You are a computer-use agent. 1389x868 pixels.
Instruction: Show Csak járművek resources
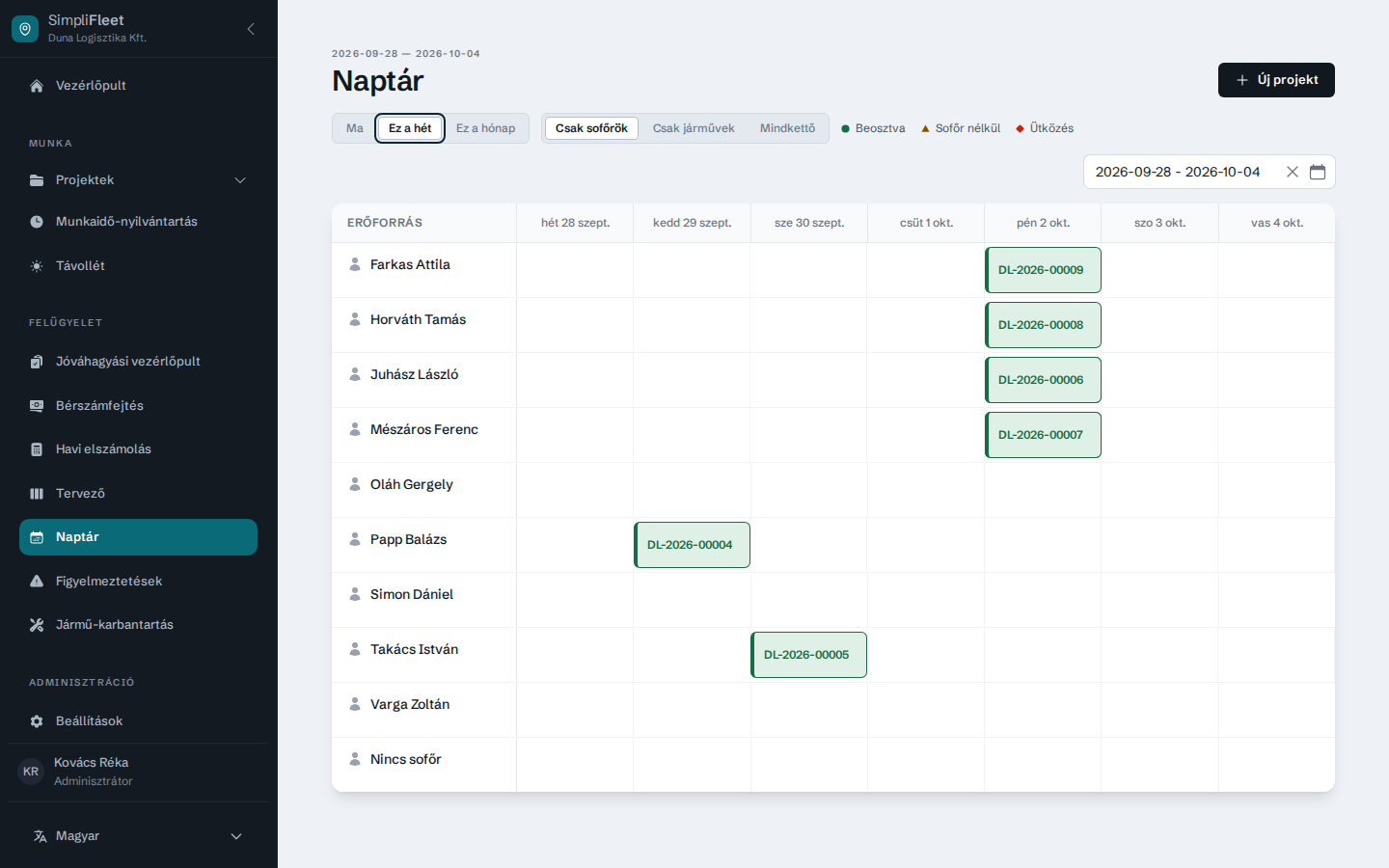pyautogui.click(x=694, y=128)
